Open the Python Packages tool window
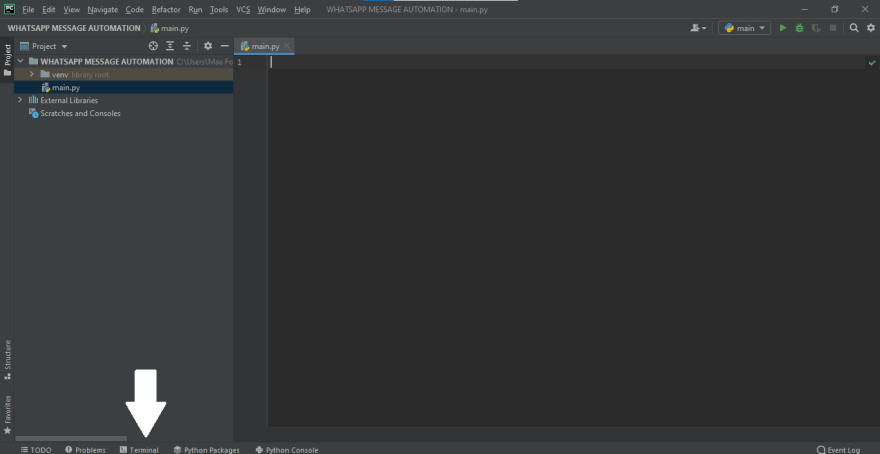 click(207, 450)
